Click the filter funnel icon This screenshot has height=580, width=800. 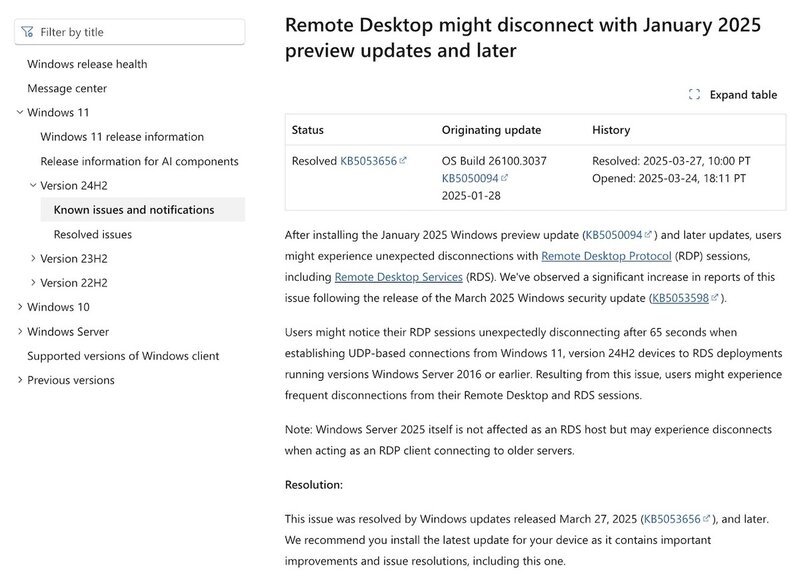click(x=28, y=32)
